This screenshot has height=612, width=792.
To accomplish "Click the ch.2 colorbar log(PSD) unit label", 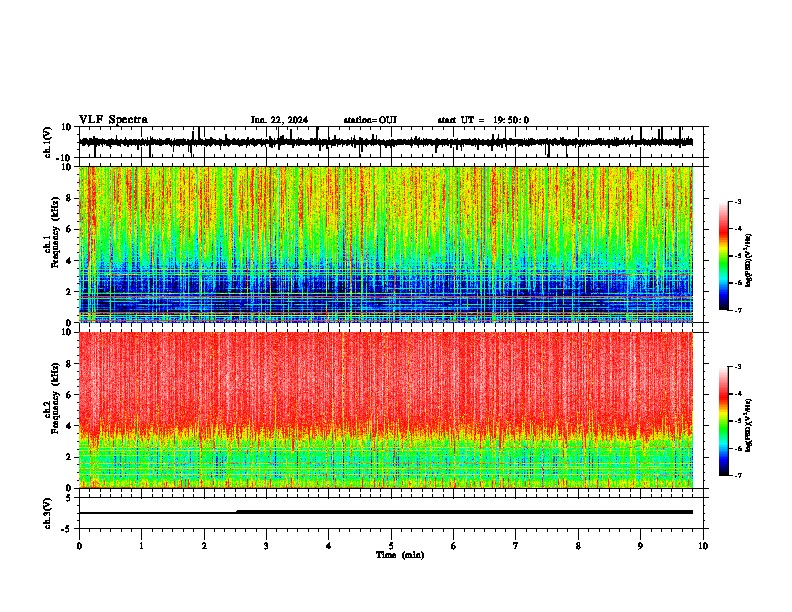I will point(749,426).
